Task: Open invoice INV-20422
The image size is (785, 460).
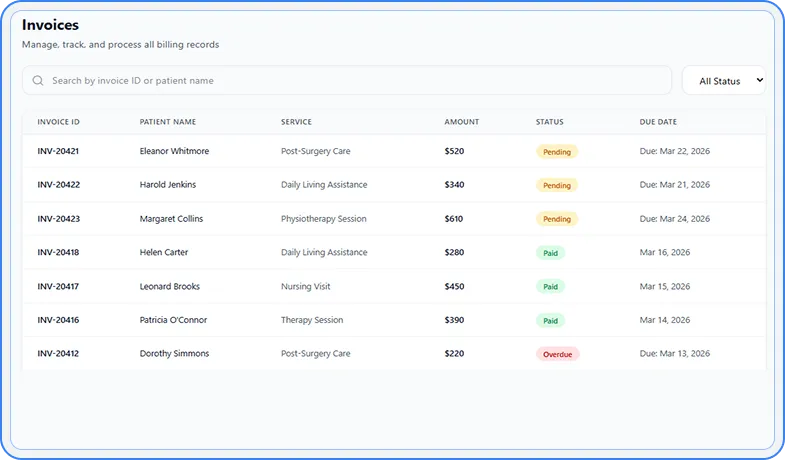Action: click(58, 185)
